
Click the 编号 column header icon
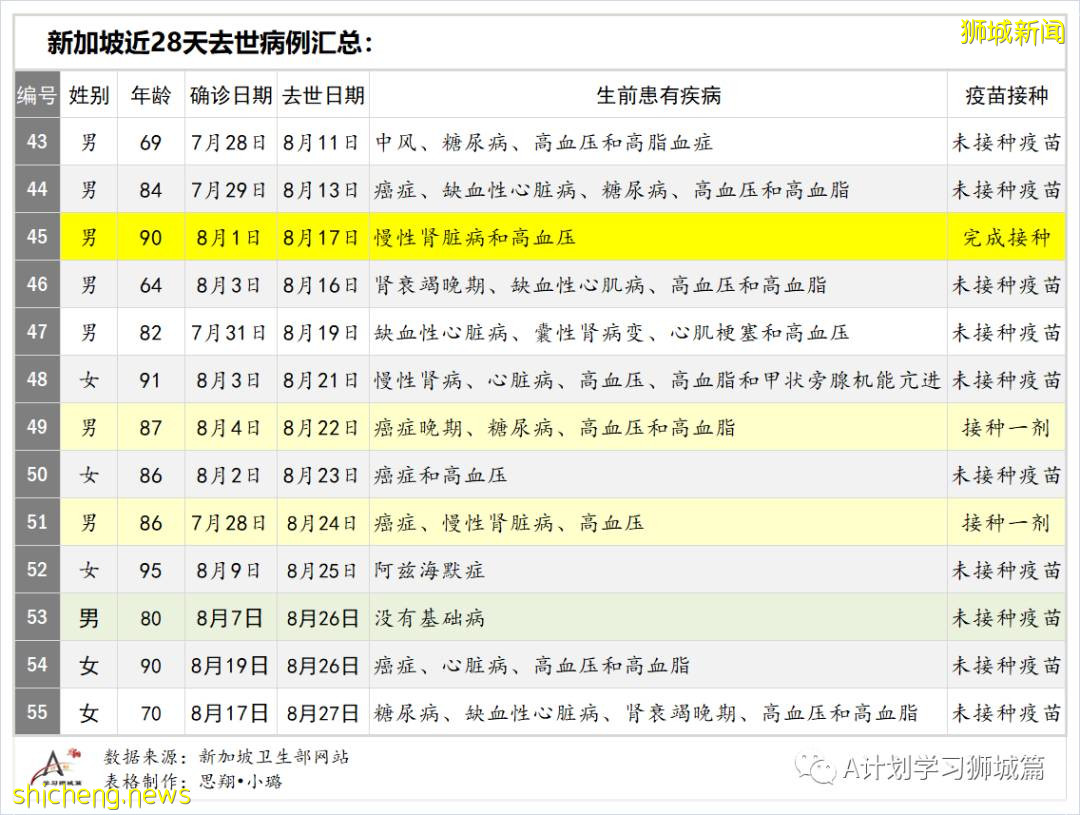(35, 95)
